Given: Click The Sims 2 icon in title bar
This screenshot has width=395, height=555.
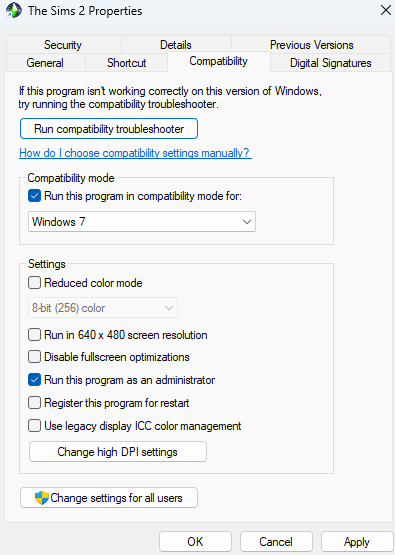Looking at the screenshot, I should click(14, 10).
